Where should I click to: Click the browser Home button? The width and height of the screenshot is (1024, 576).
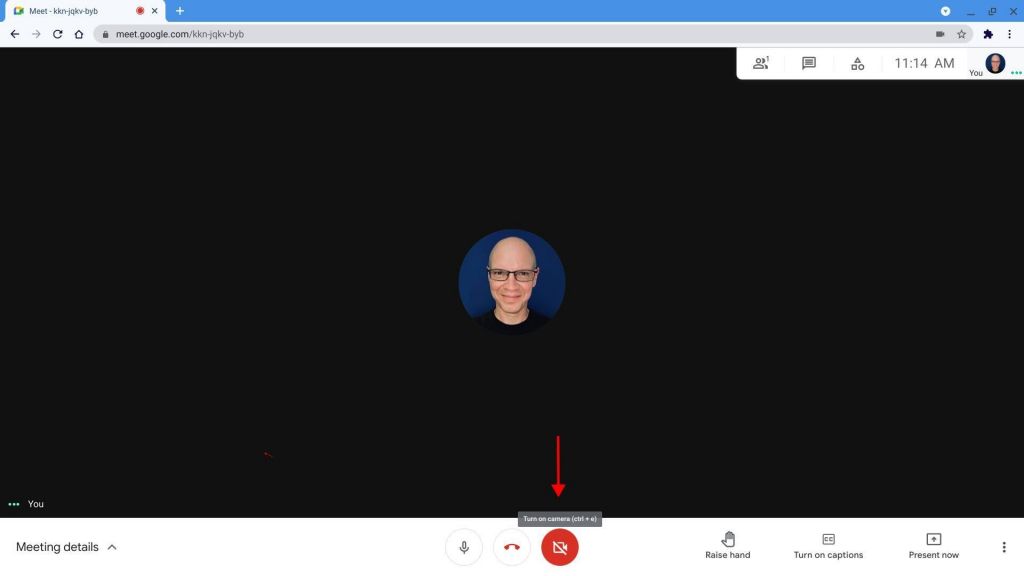pyautogui.click(x=78, y=33)
